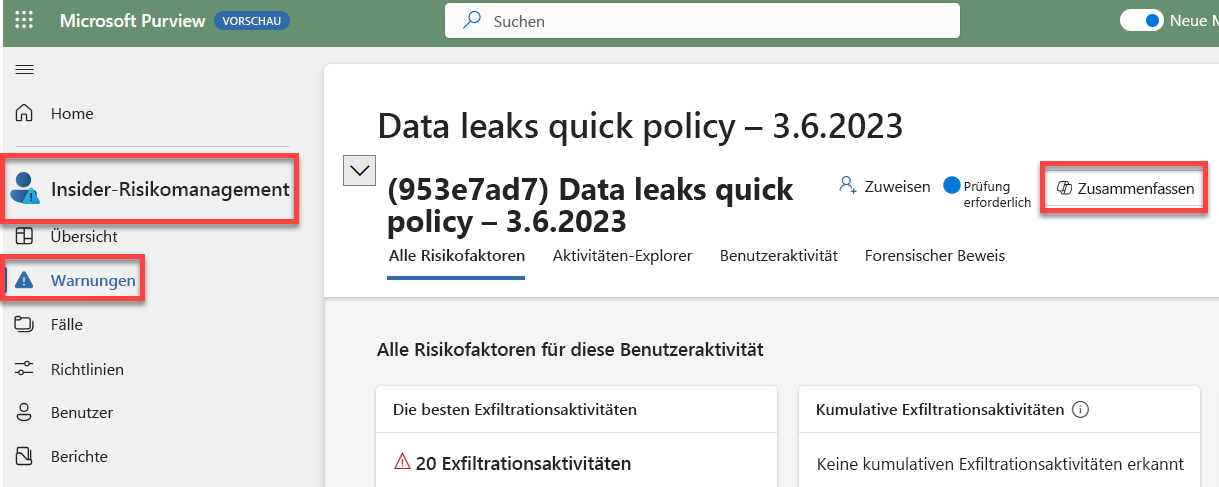Select Warnungen in the sidebar
This screenshot has height=487, width=1219.
coord(92,281)
